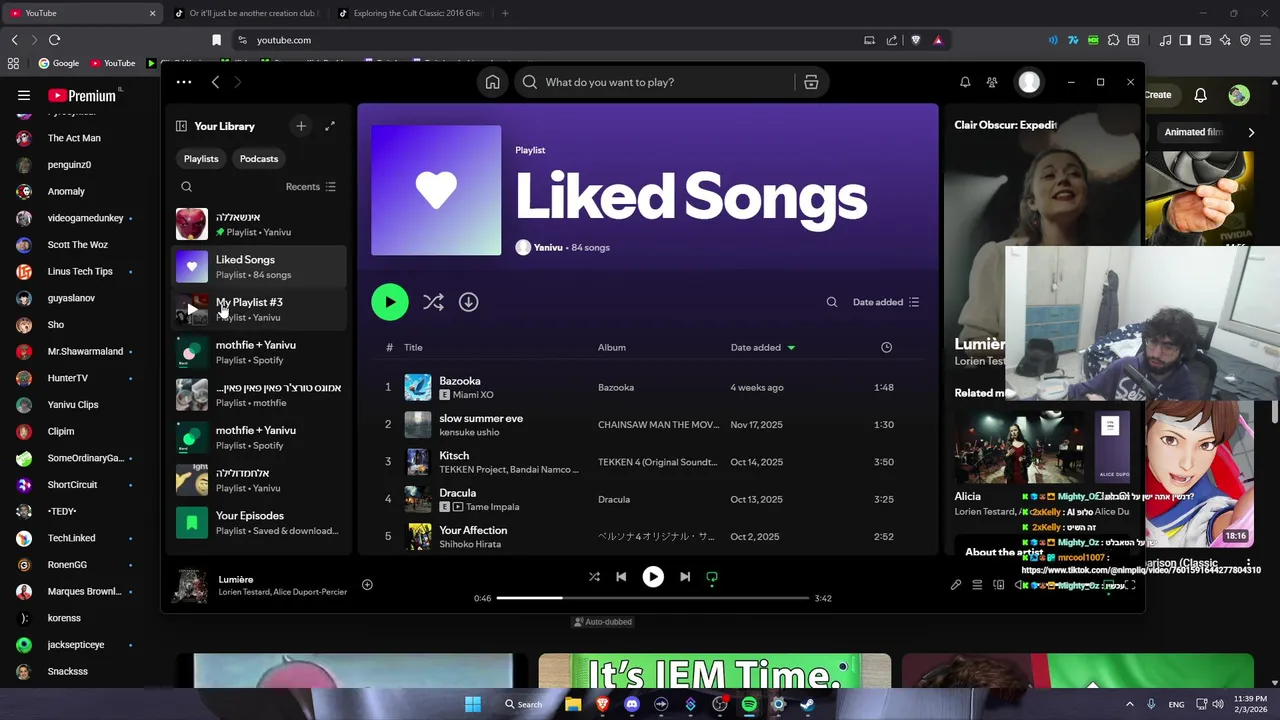Create new playlist with plus icon
Screen dimensions: 1280x720
point(301,126)
